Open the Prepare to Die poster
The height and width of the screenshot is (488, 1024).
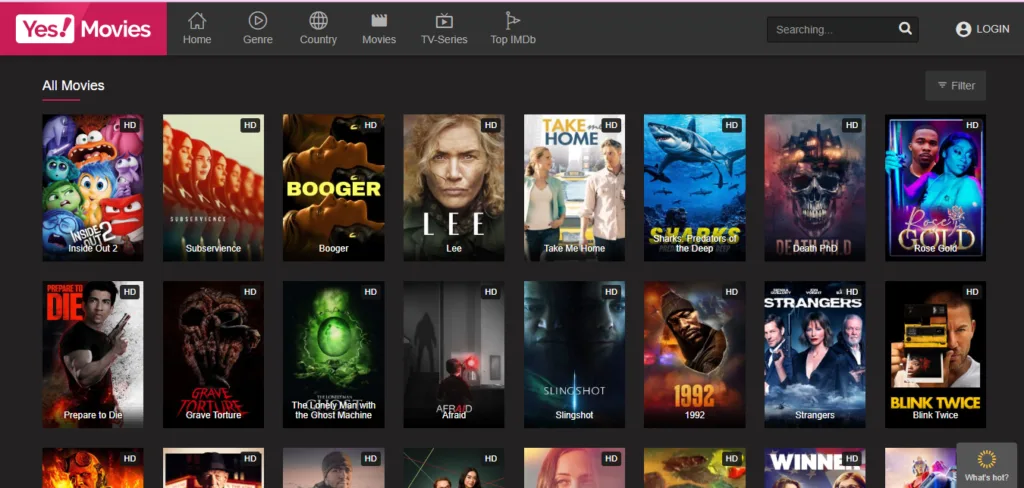(93, 355)
